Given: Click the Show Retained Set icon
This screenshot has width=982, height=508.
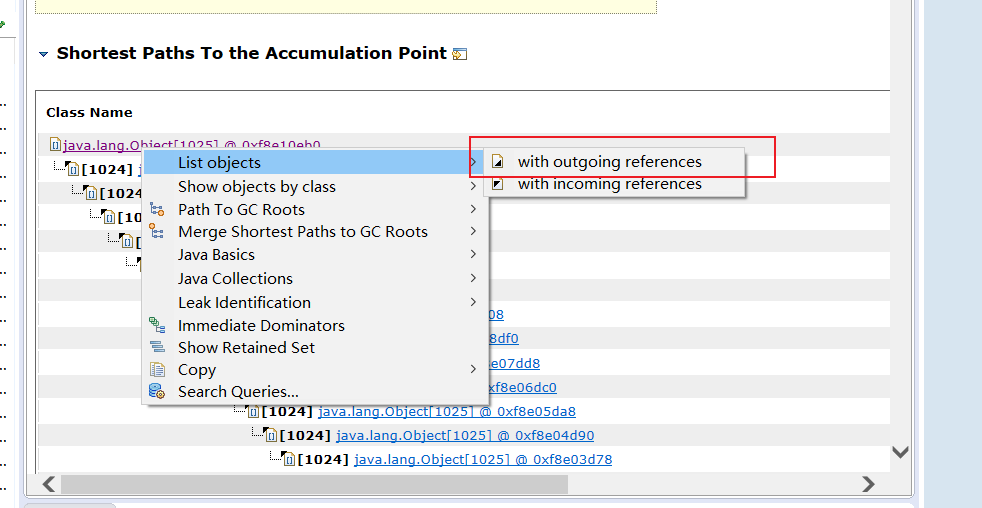Looking at the screenshot, I should point(157,347).
